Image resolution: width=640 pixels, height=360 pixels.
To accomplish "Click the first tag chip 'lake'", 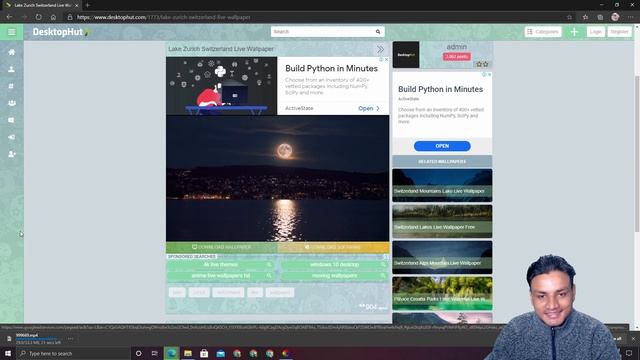I will (x=177, y=292).
